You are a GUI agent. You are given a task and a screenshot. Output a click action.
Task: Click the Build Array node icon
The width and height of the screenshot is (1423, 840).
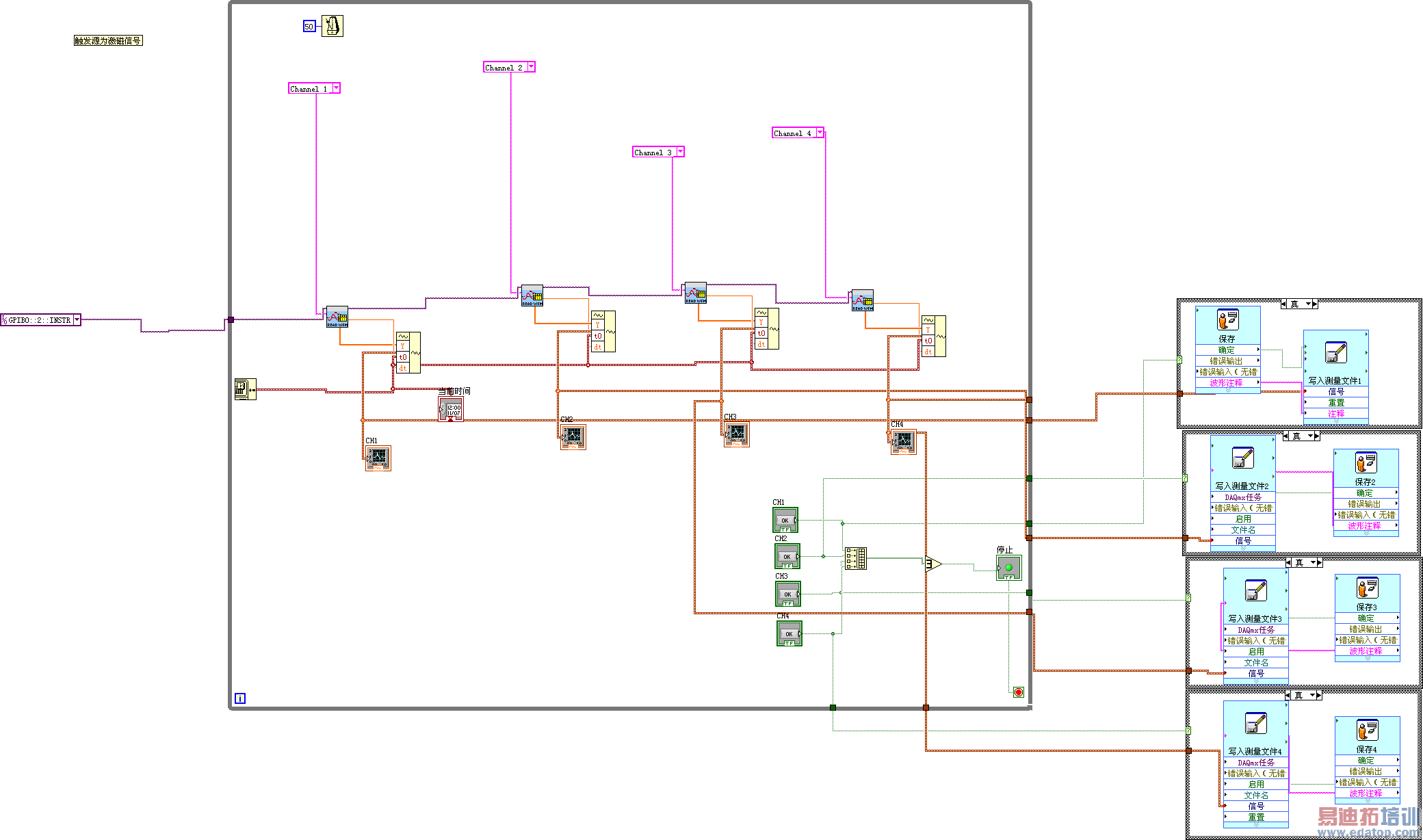pos(855,558)
